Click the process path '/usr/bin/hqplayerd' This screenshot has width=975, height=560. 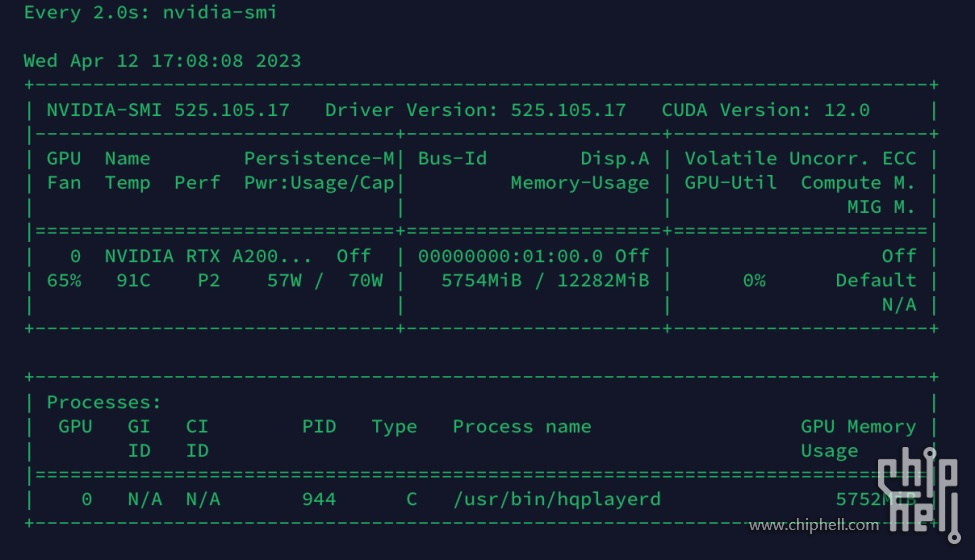click(557, 499)
